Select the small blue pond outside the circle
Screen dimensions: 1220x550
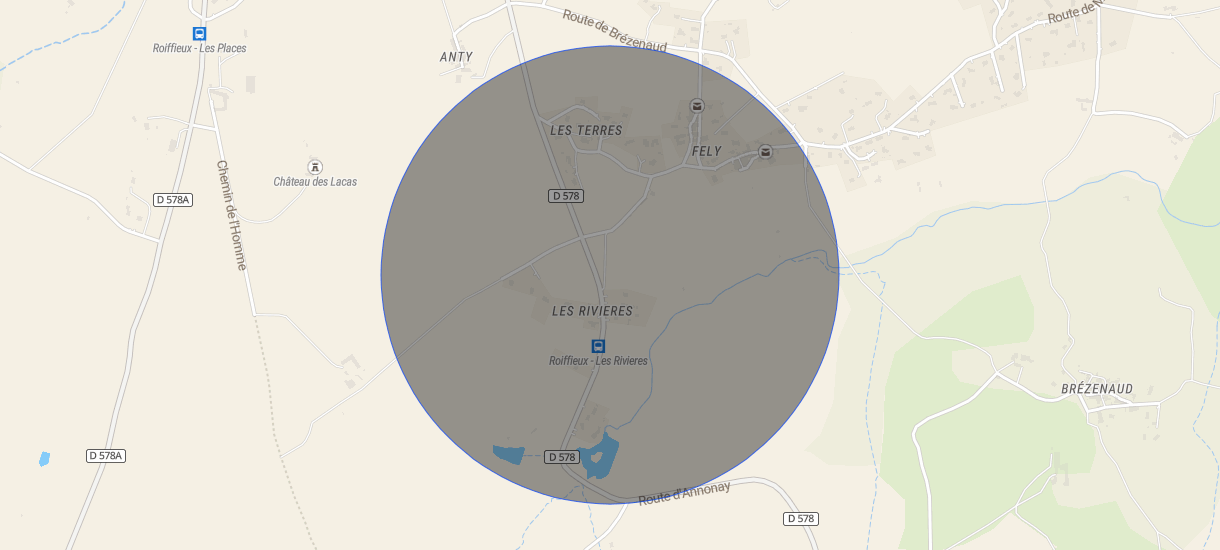tap(44, 459)
